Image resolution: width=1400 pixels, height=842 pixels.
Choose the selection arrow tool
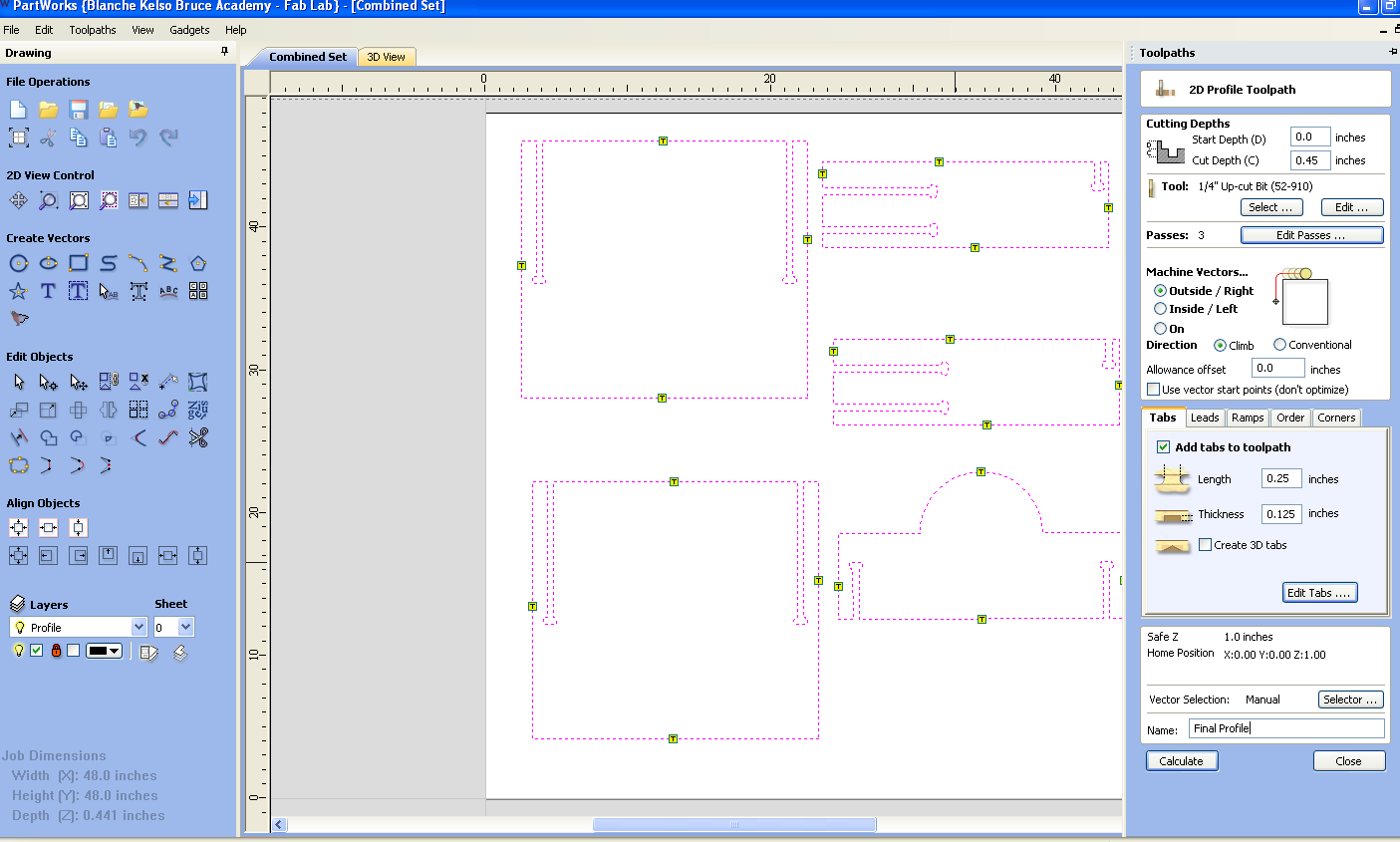coord(18,382)
